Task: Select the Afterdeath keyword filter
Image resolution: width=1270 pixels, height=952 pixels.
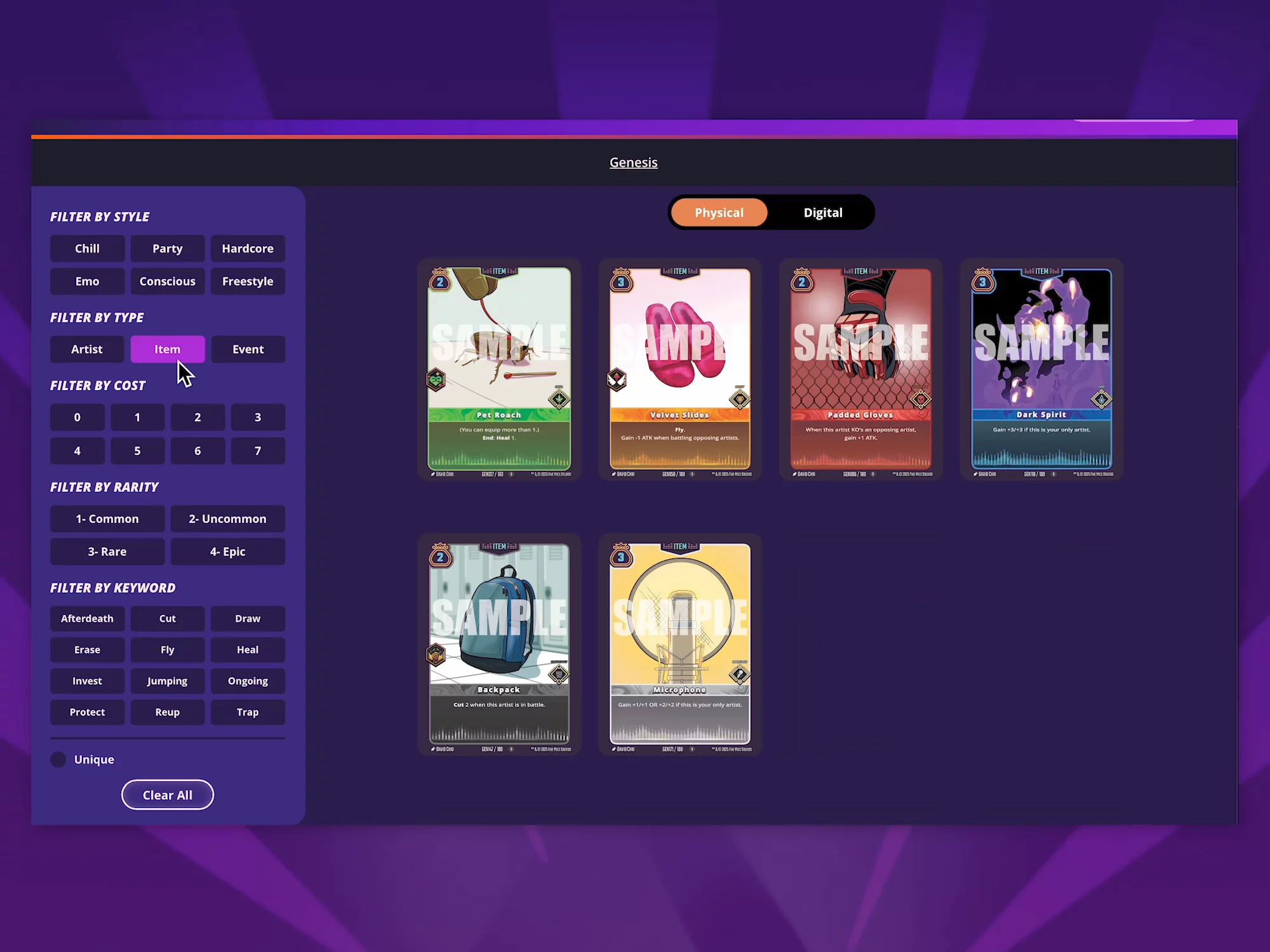Action: click(x=87, y=618)
